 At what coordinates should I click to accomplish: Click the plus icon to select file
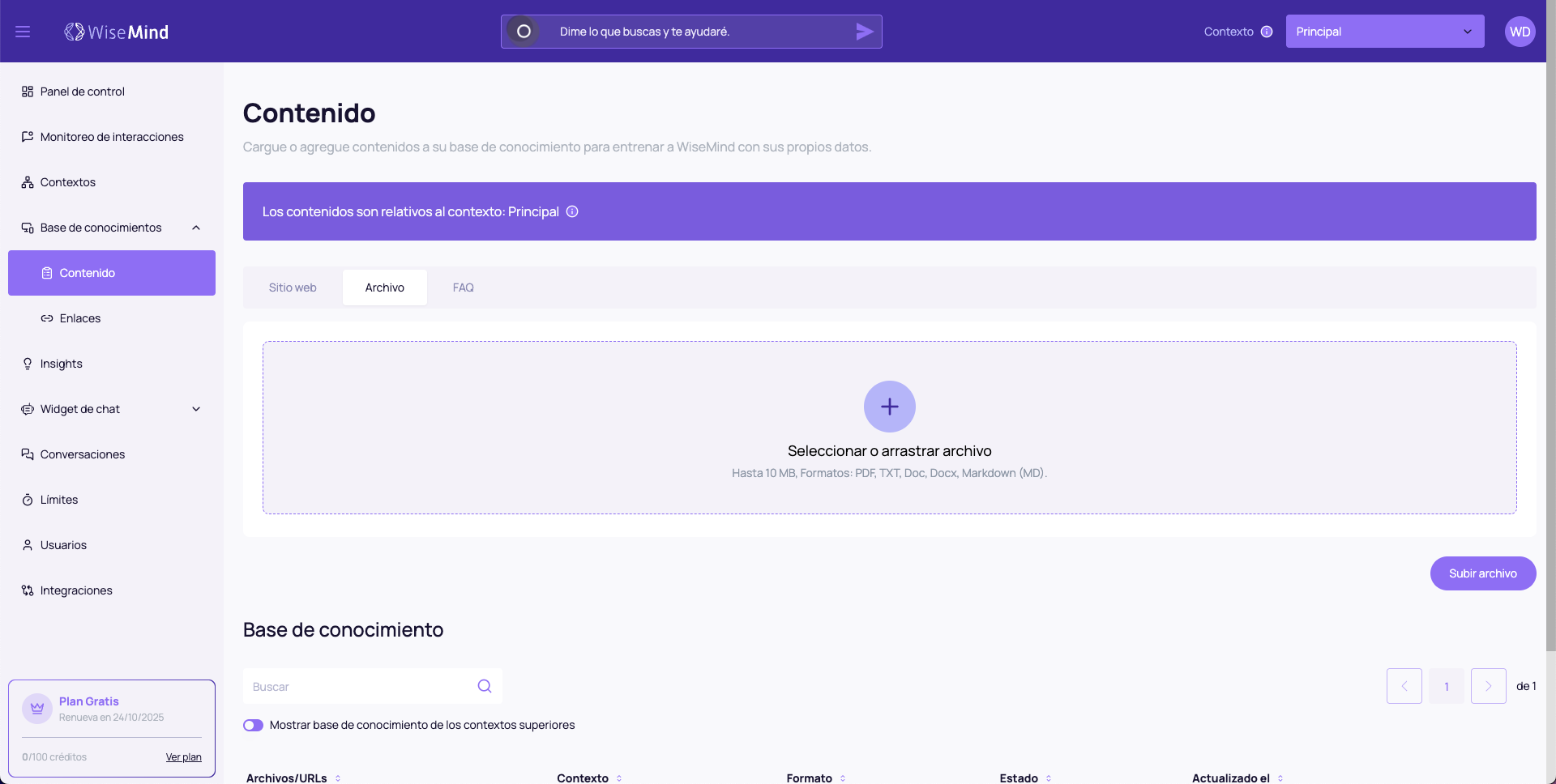pyautogui.click(x=889, y=407)
